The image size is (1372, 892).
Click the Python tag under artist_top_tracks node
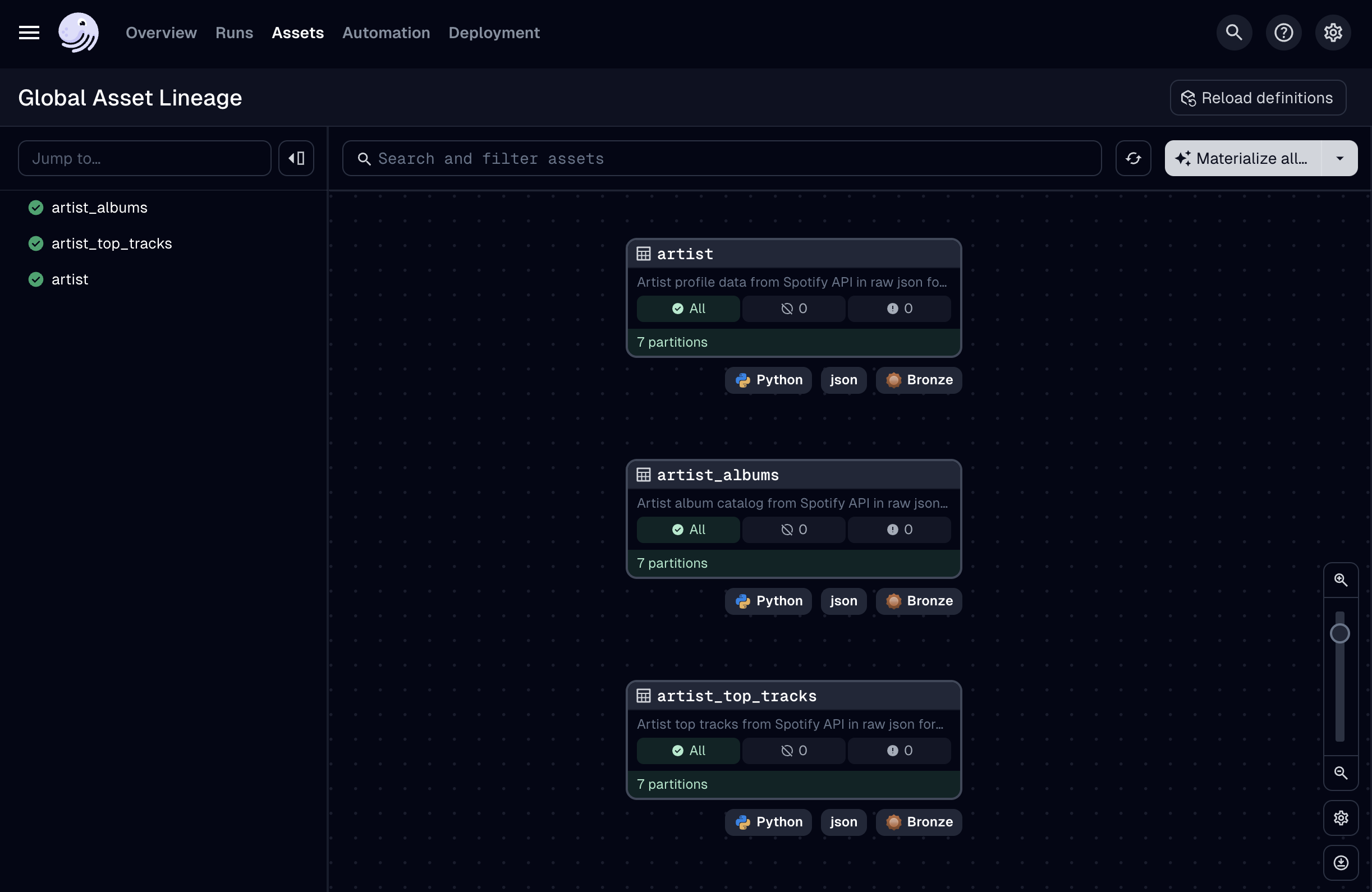point(768,822)
